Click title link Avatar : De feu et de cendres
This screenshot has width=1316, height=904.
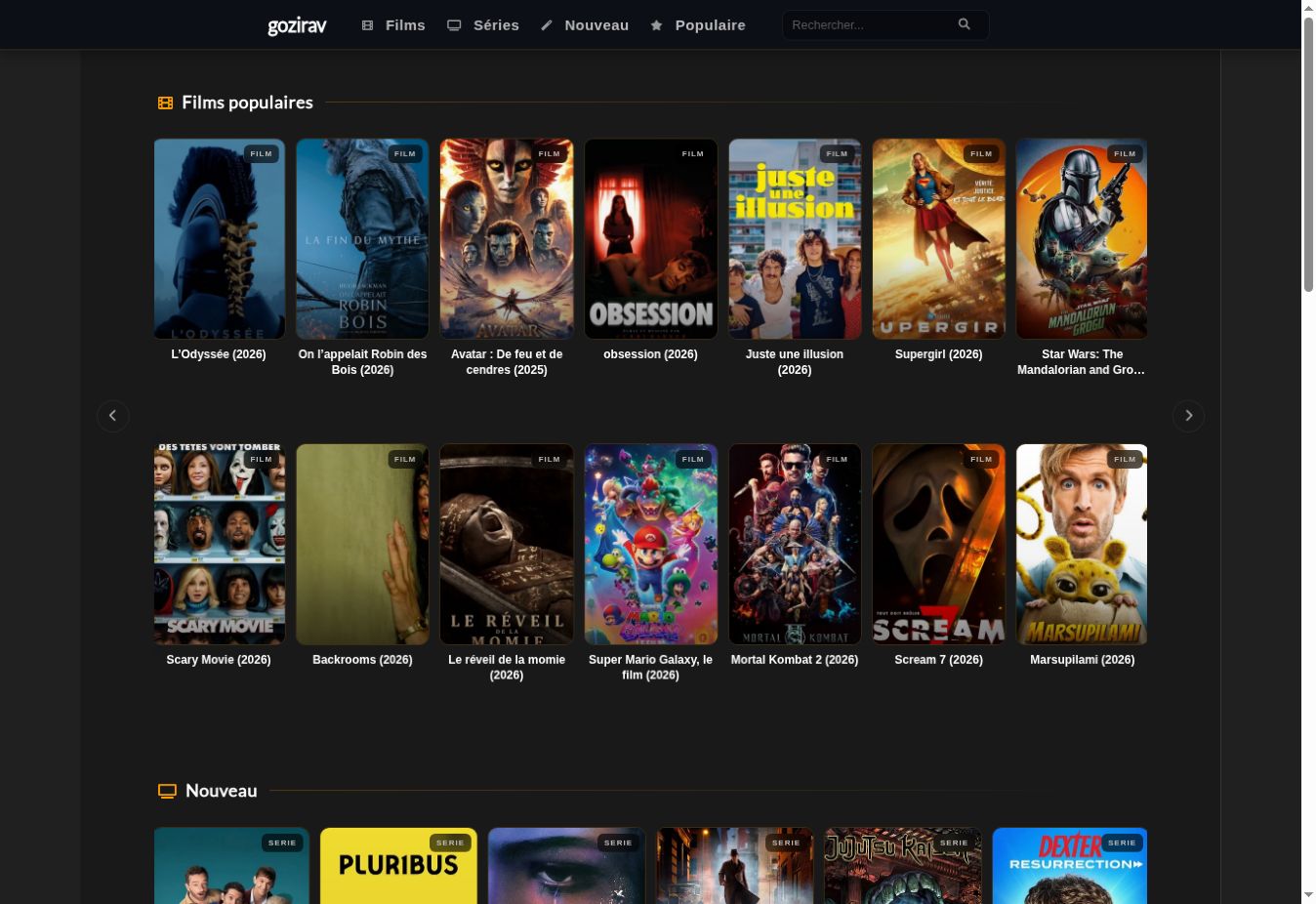[507, 362]
